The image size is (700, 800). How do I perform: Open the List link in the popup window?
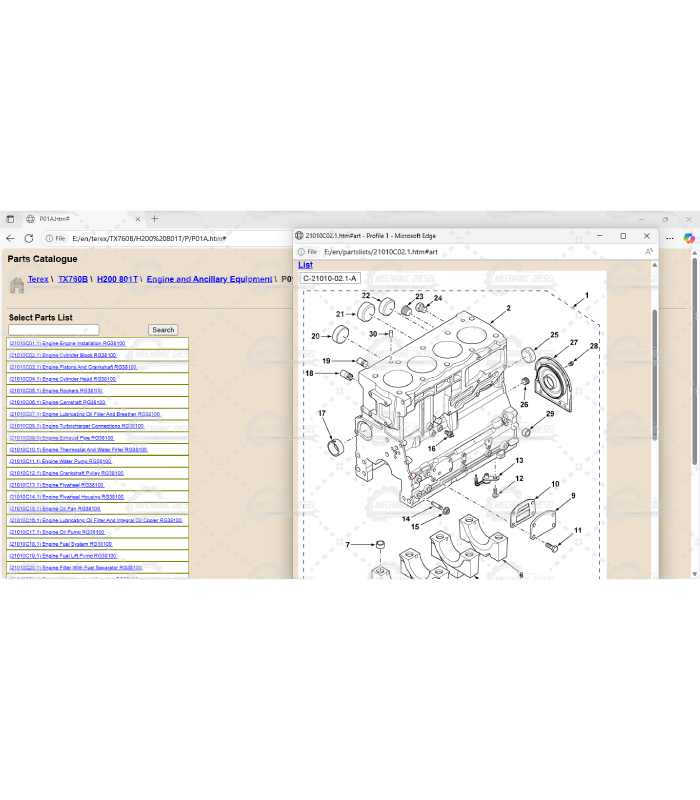(x=305, y=265)
